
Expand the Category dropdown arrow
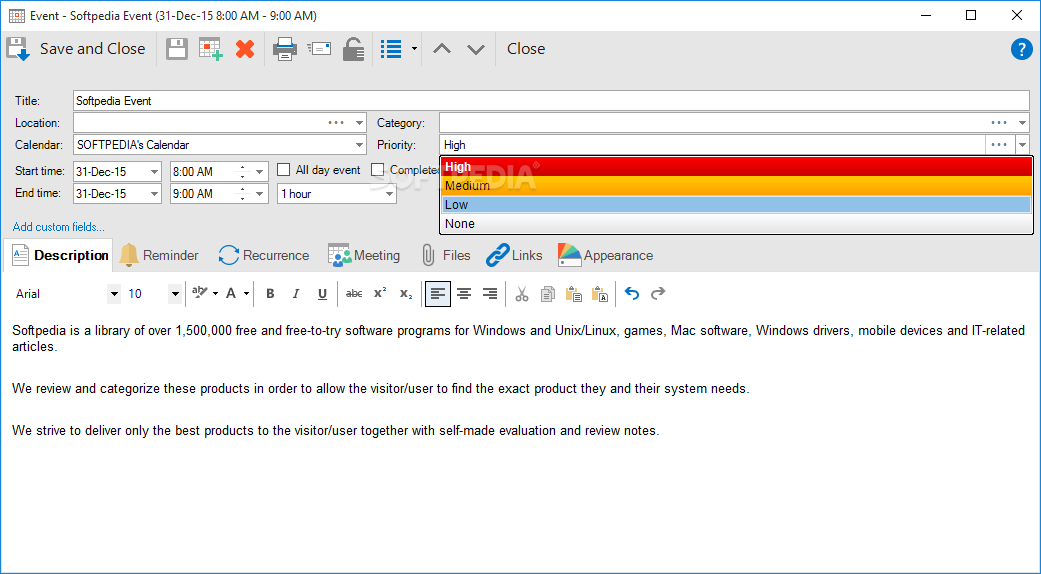1022,123
